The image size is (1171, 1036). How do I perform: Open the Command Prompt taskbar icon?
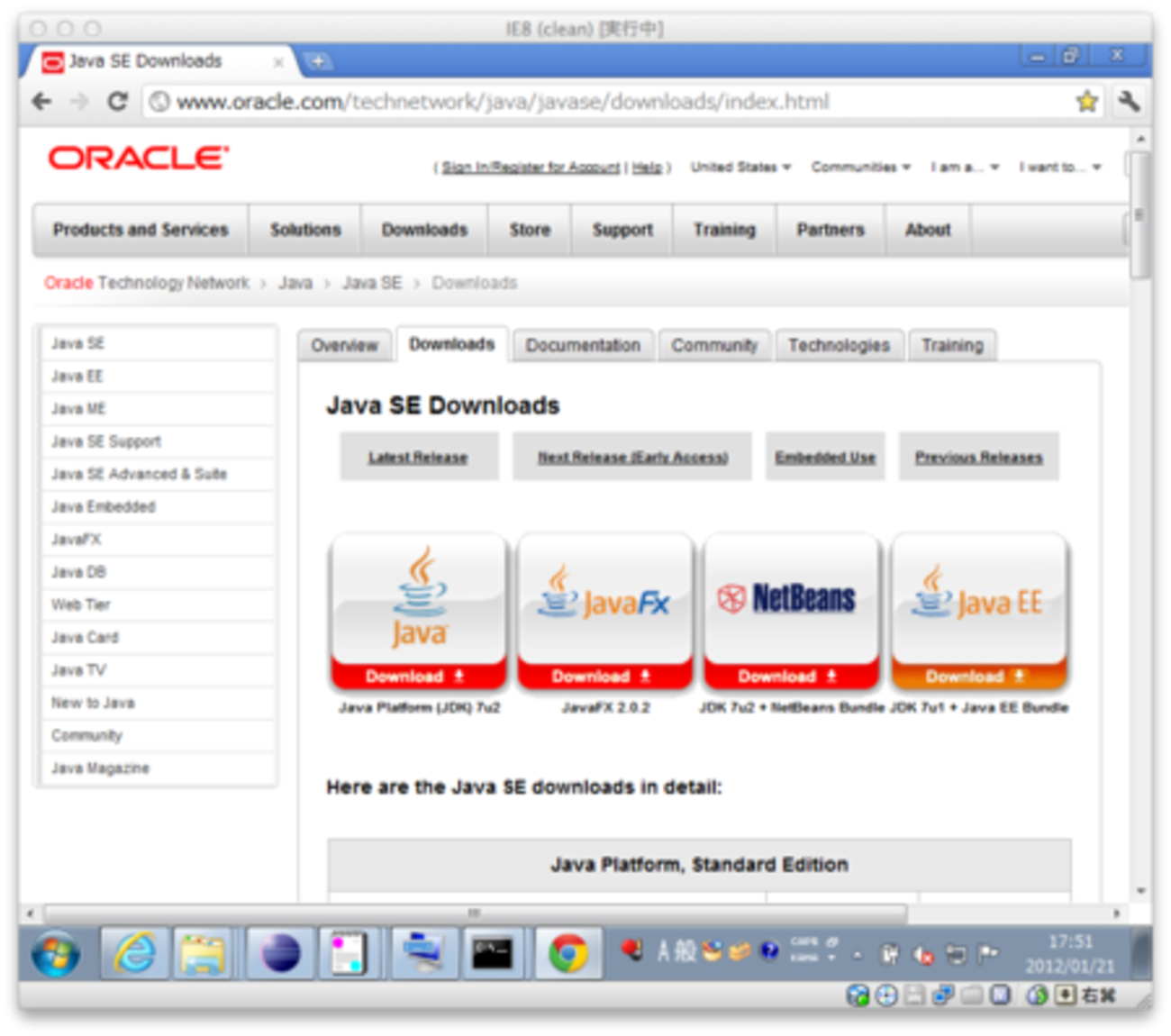coord(492,953)
